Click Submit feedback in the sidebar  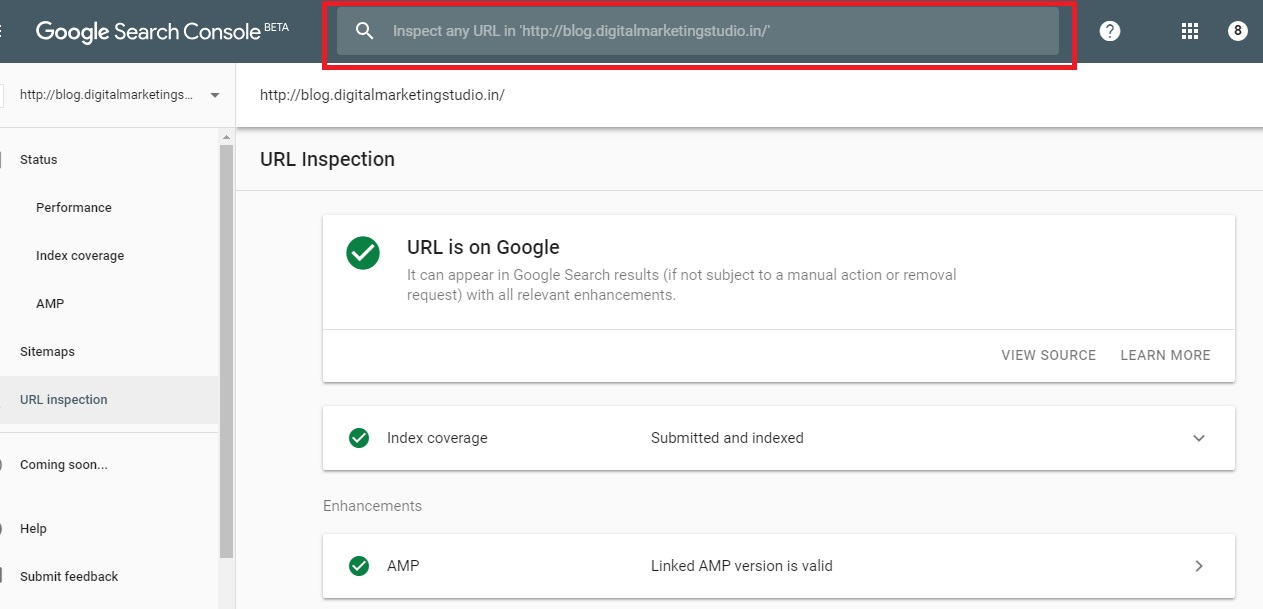click(69, 577)
